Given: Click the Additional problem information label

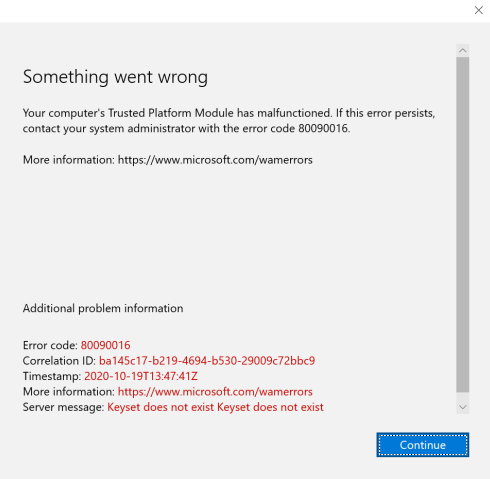Looking at the screenshot, I should tap(103, 308).
